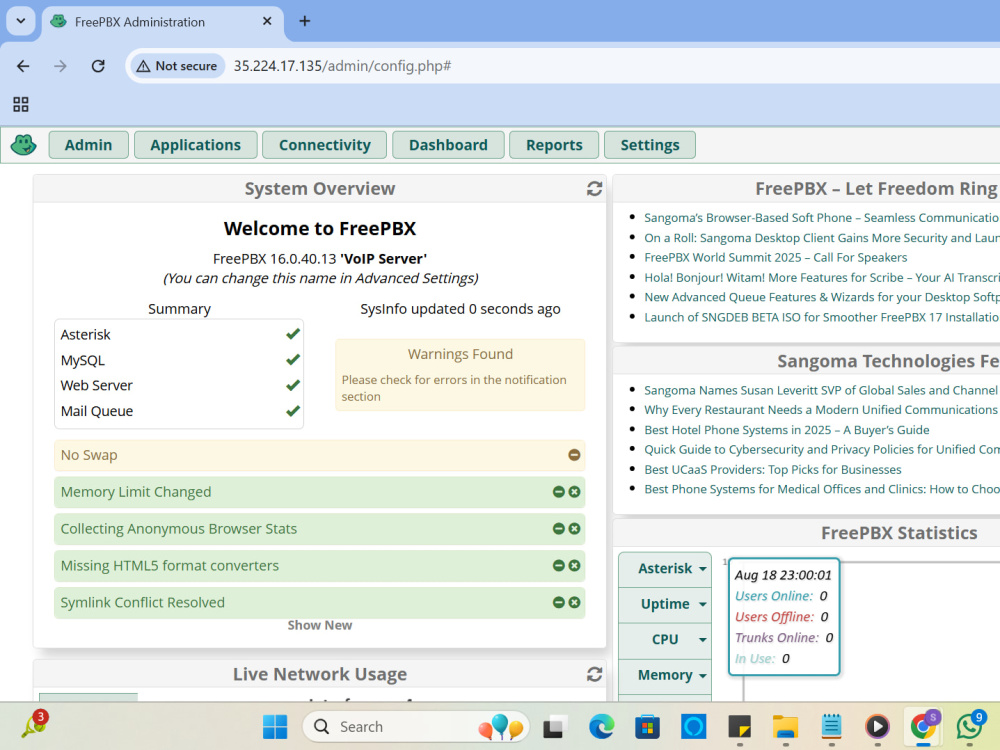Open FreePBX World Summit 2025 link
Screen dimensions: 1000x750
click(x=776, y=257)
